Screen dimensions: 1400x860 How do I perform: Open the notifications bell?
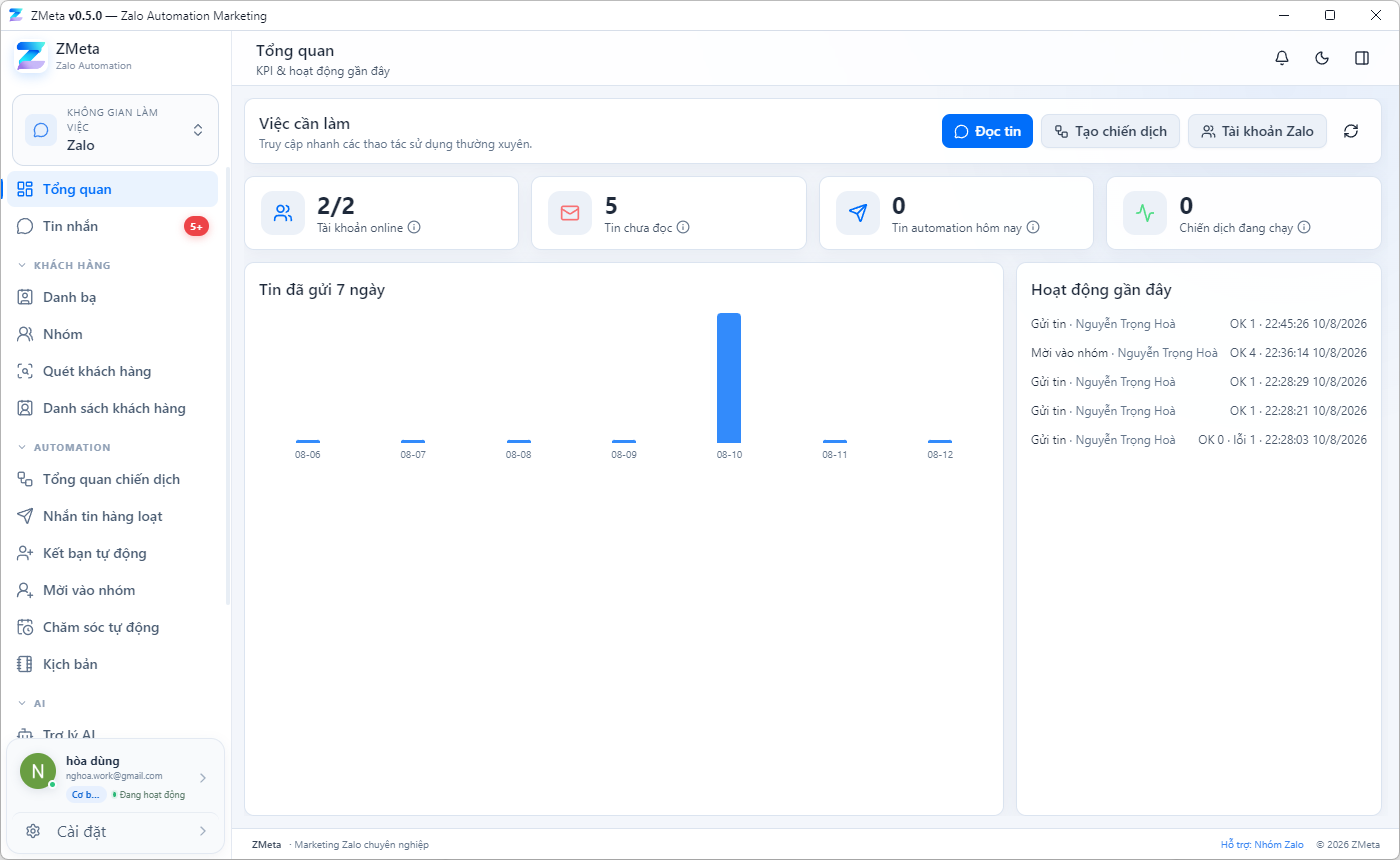coord(1282,58)
